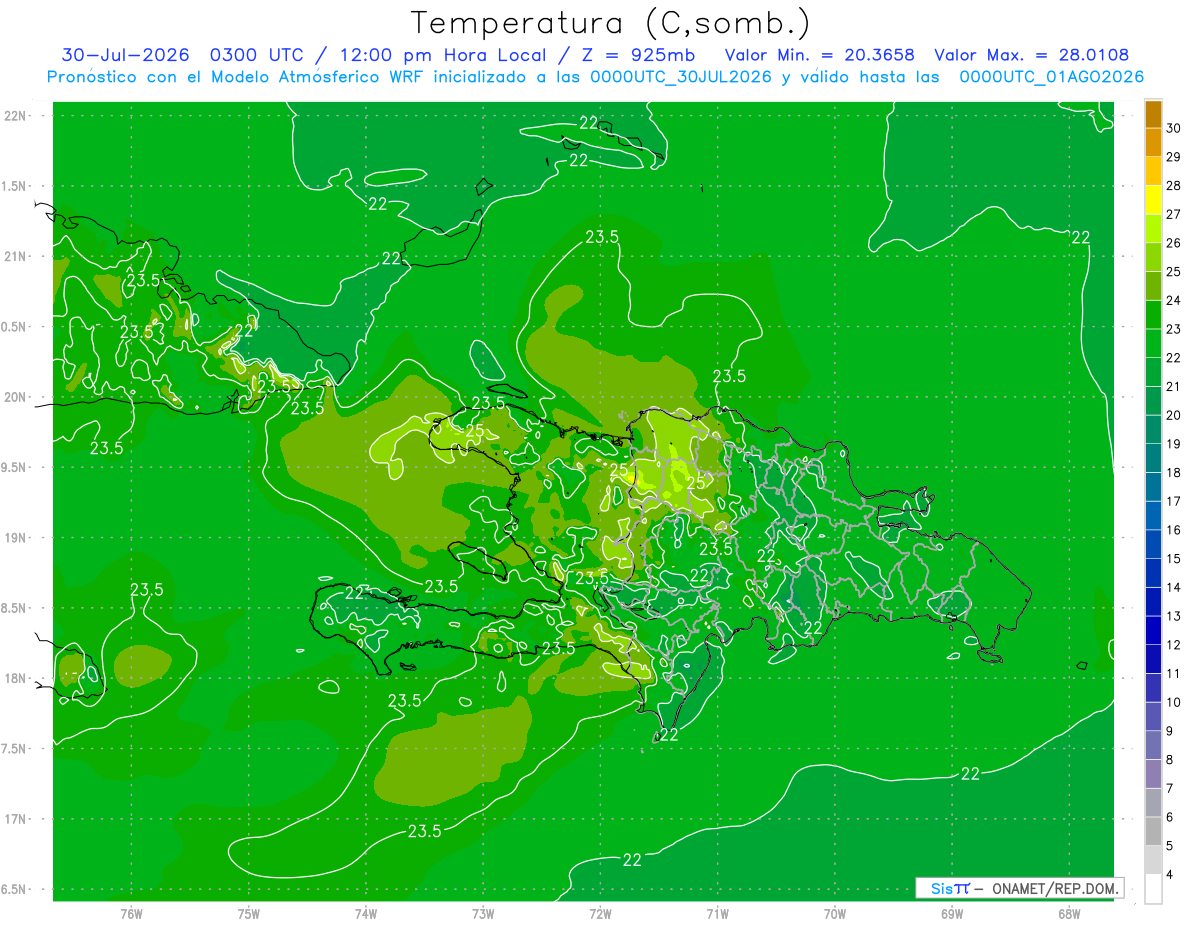Image resolution: width=1200 pixels, height=927 pixels.
Task: Click the Modelo Atmósferico WRF forecast text
Action: coord(317,77)
